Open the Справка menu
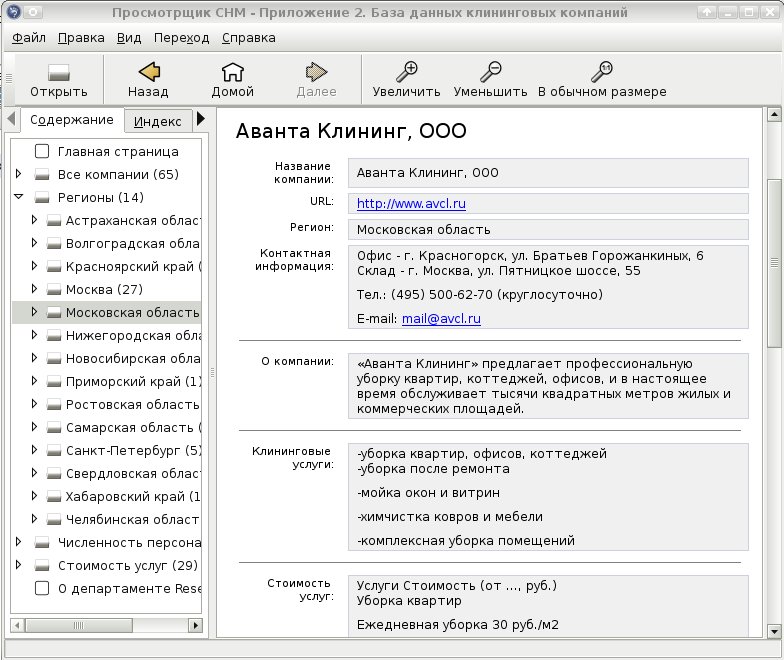Image resolution: width=784 pixels, height=660 pixels. [248, 38]
